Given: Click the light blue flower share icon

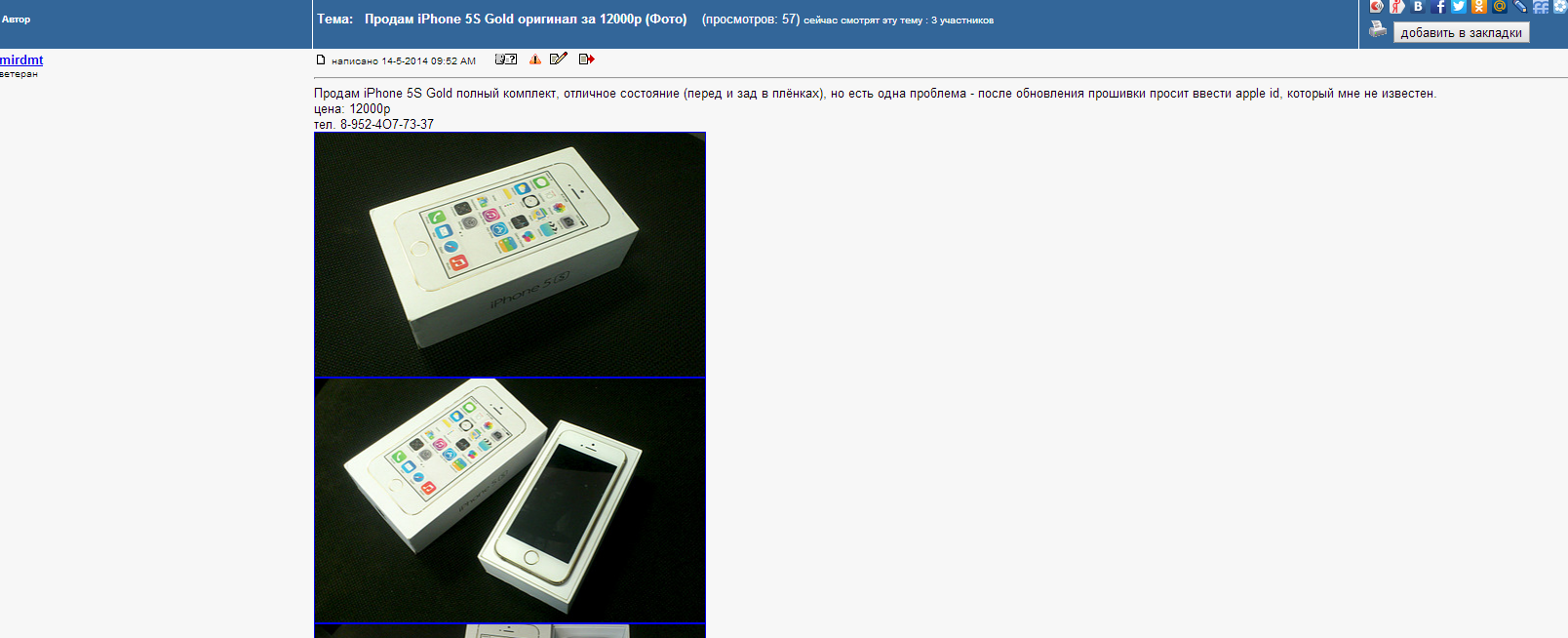Looking at the screenshot, I should click(1560, 6).
